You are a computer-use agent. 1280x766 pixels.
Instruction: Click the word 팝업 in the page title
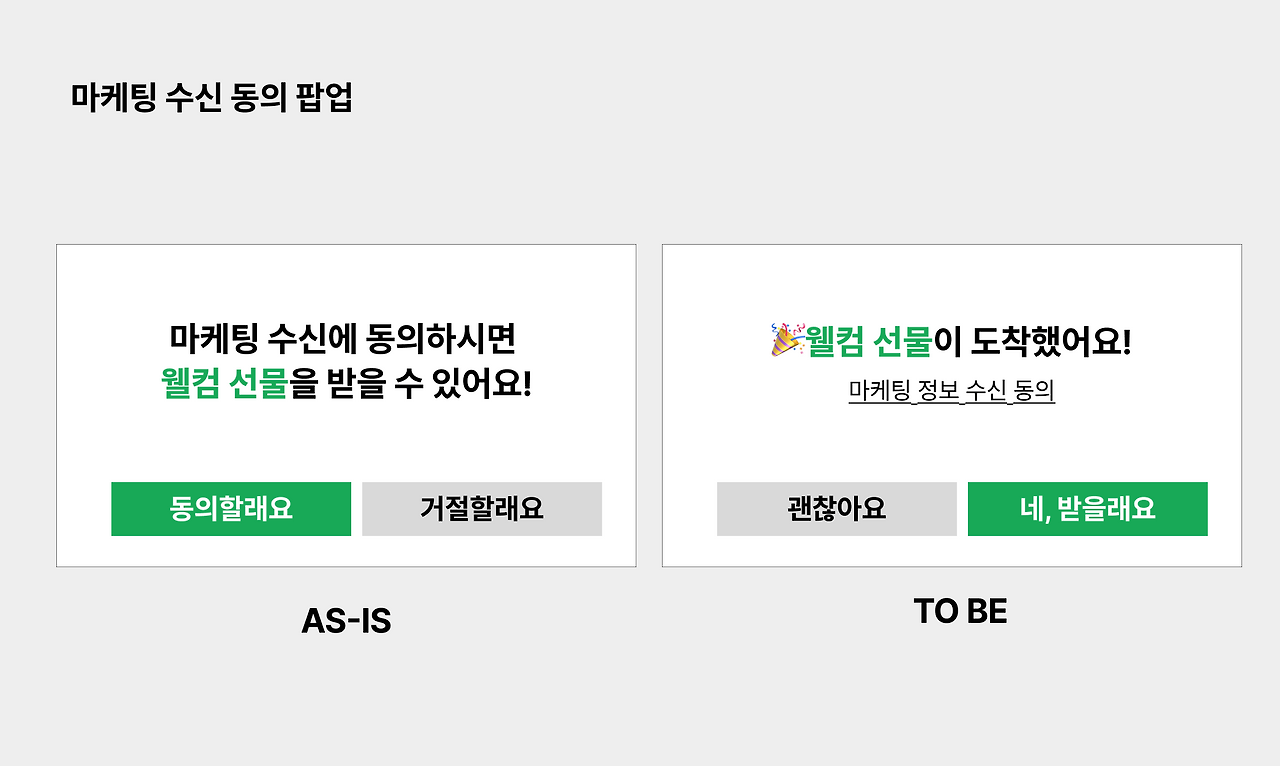[x=325, y=98]
